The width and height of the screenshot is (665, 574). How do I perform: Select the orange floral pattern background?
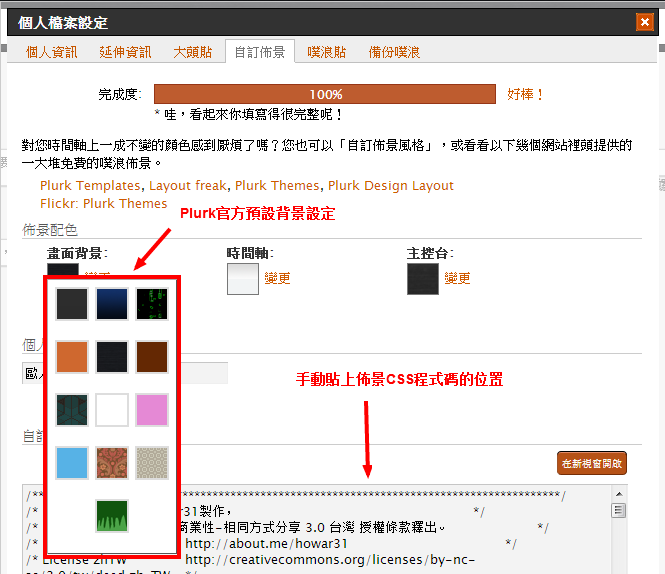(112, 462)
